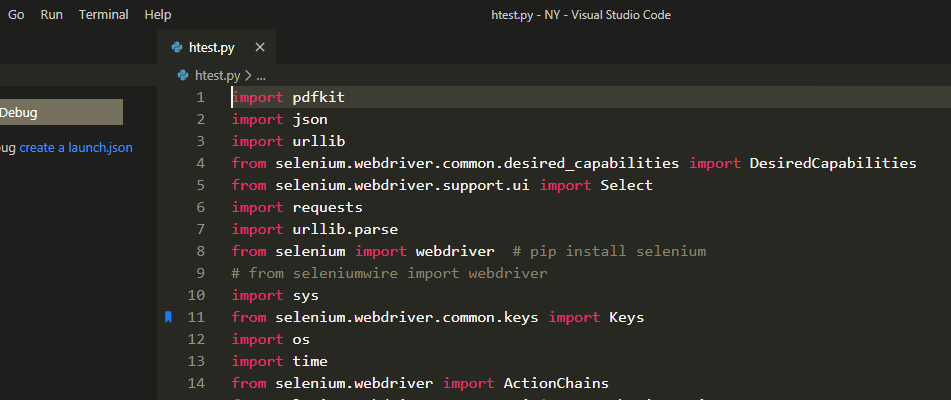Click the Python icon in the breadcrumb
951x400 pixels.
click(183, 75)
